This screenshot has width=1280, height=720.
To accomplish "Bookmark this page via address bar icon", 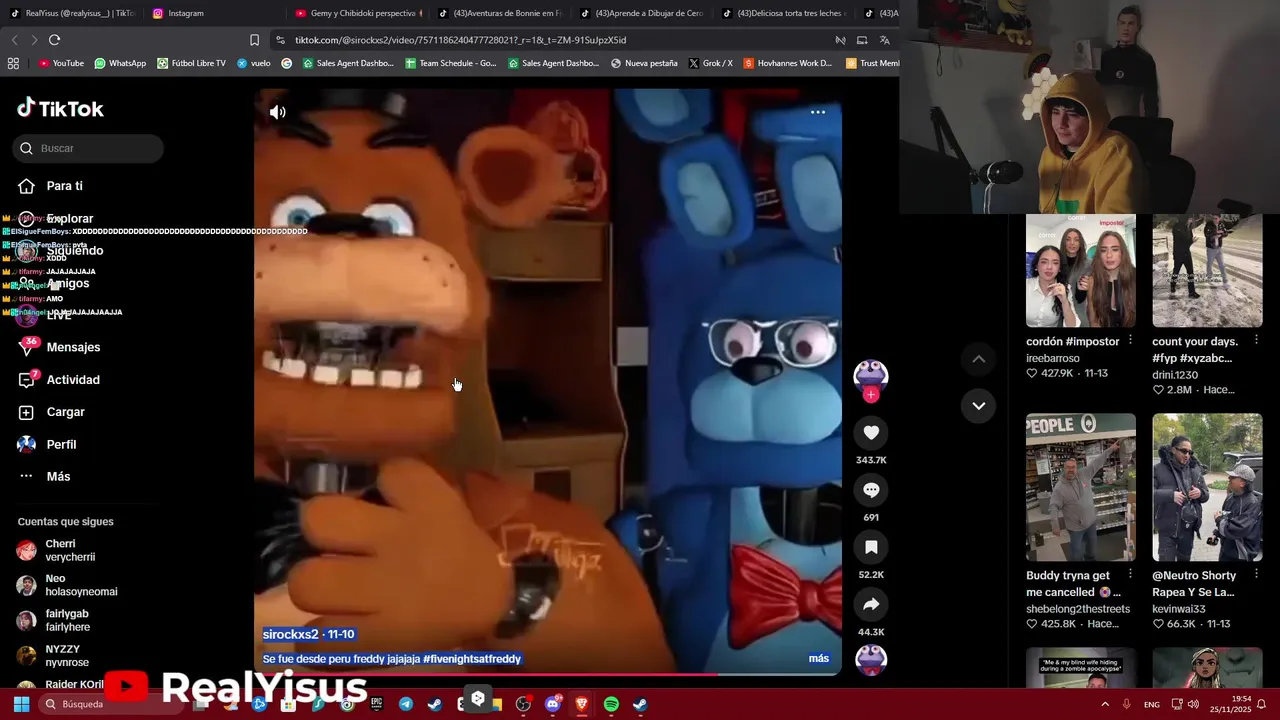I will pyautogui.click(x=254, y=40).
